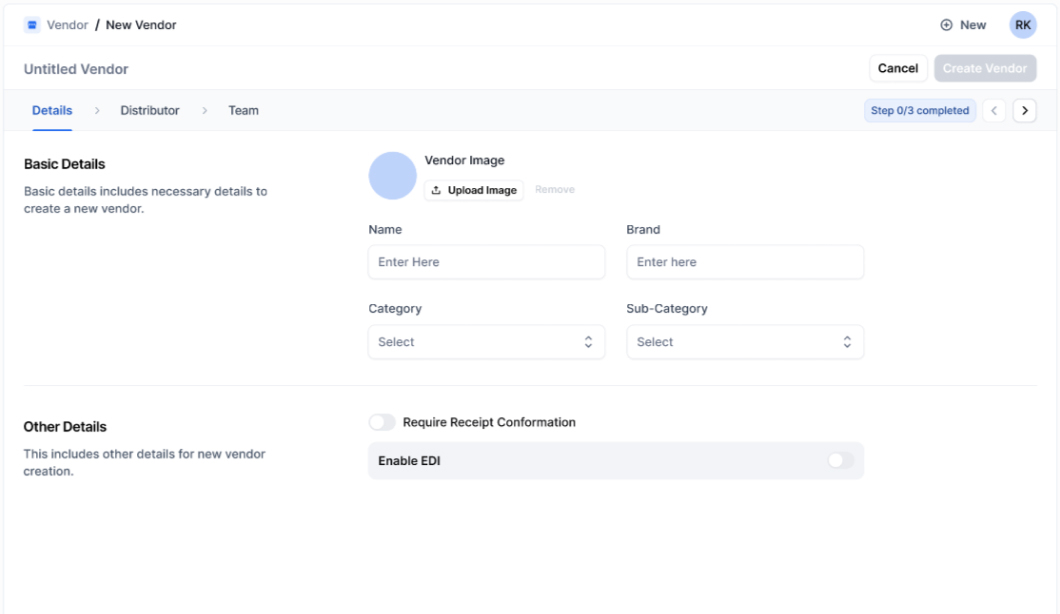Viewport: 1060px width, 614px height.
Task: Click the upload arrow icon for vendor image
Action: click(x=437, y=190)
